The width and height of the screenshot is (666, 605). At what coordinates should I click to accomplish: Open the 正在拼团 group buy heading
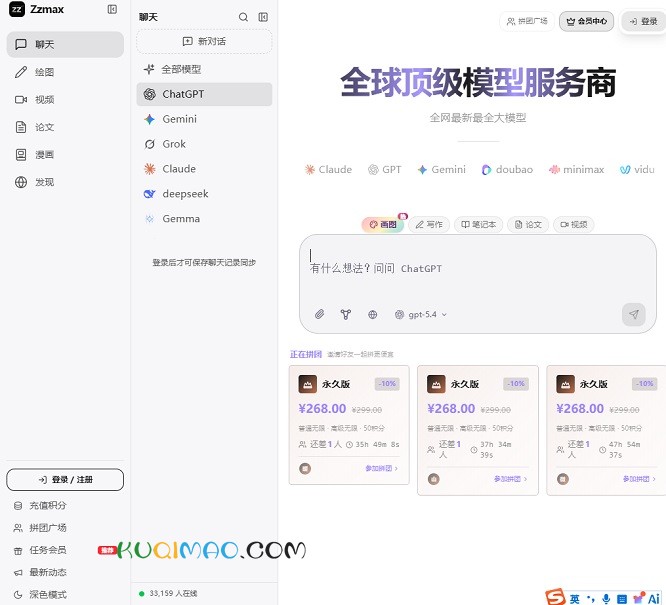pos(306,354)
